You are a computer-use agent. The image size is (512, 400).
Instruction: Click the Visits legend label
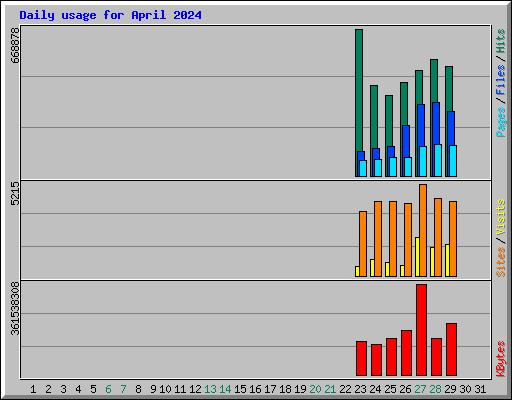(x=501, y=217)
